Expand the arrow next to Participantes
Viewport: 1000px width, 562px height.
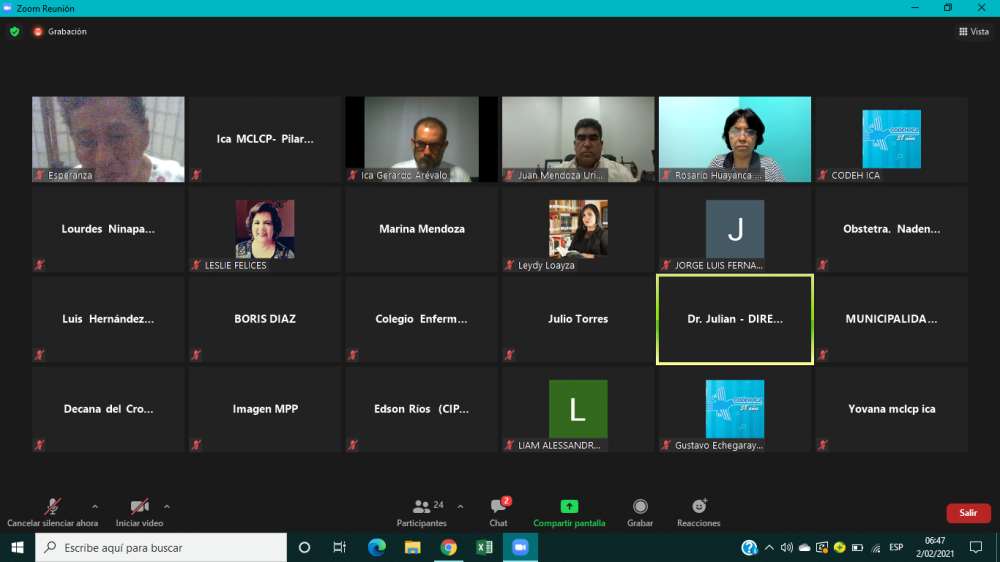pos(460,506)
